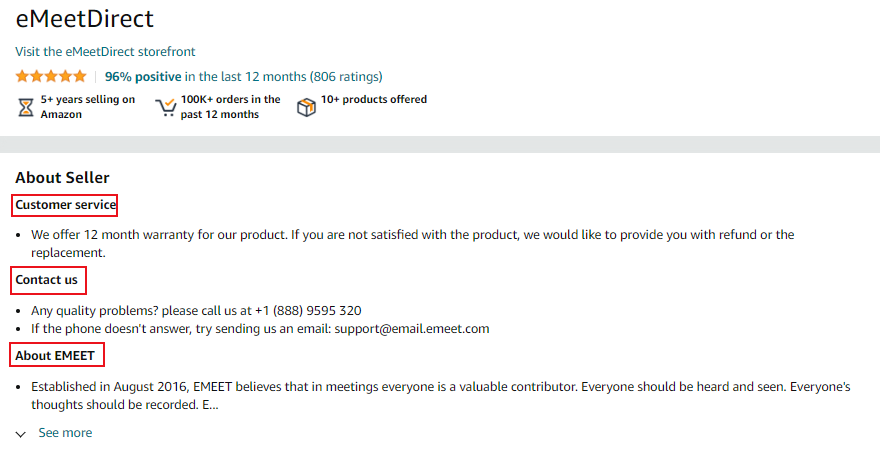Click the 100K+ orders text
Viewport: 880px width, 453px height.
(x=230, y=107)
